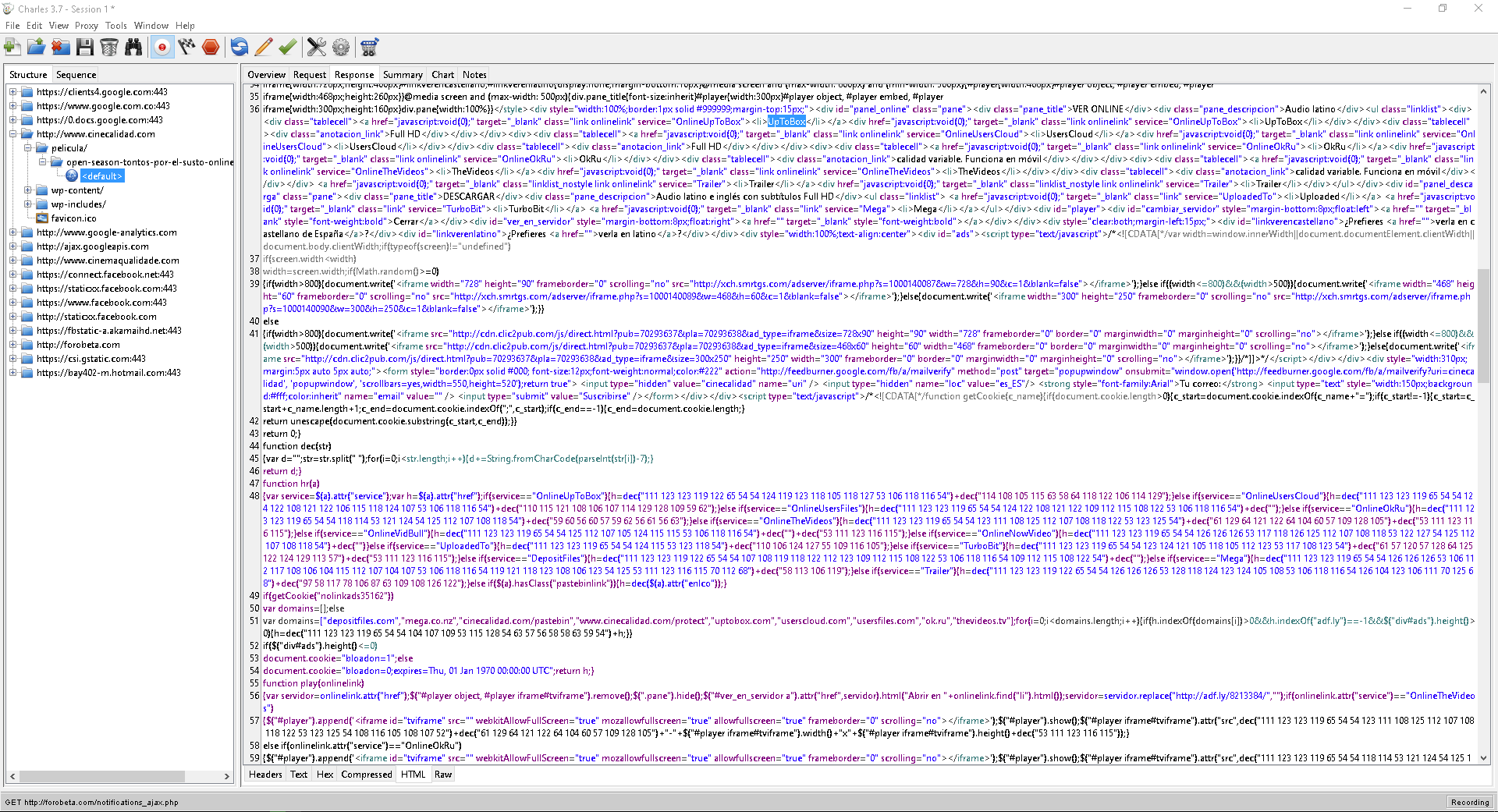Click the tree panel scroll-right arrow
The image size is (1498, 812).
click(x=227, y=777)
